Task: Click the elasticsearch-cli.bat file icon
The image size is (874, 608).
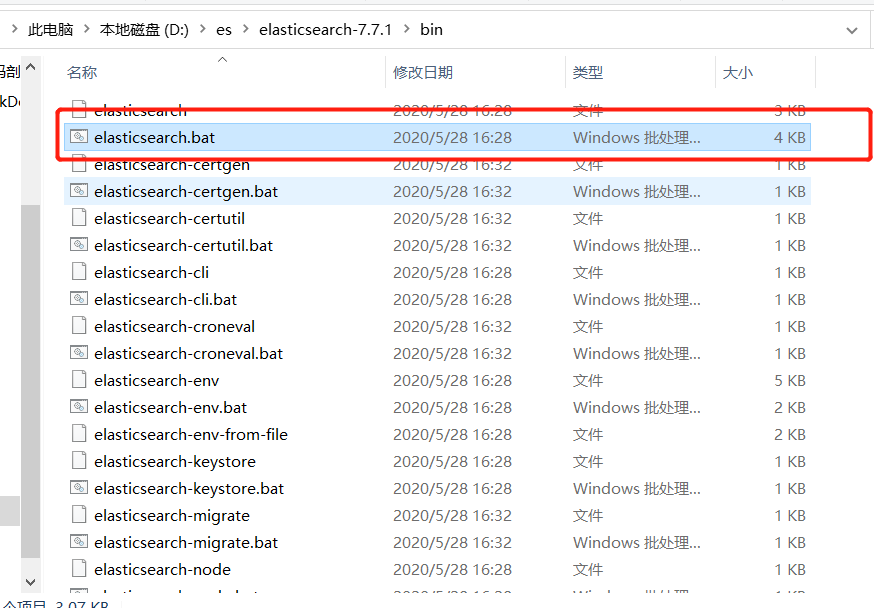Action: pyautogui.click(x=79, y=299)
